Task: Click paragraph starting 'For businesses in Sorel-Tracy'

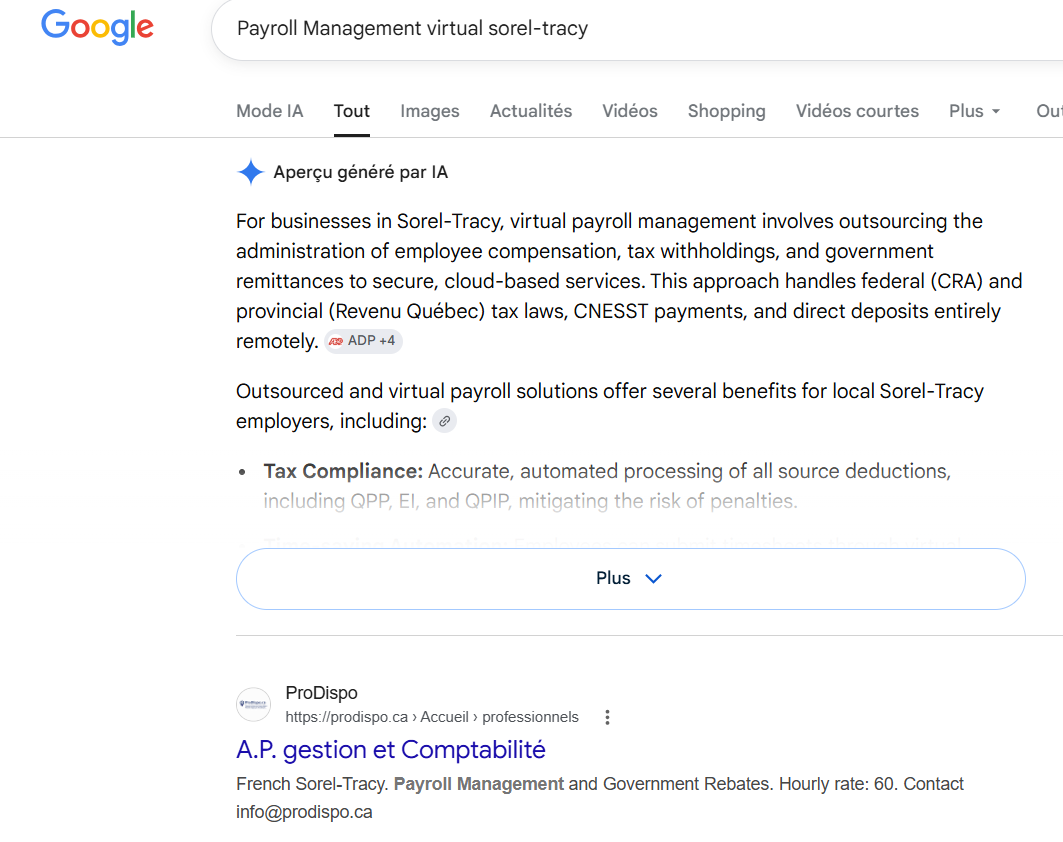Action: click(629, 281)
